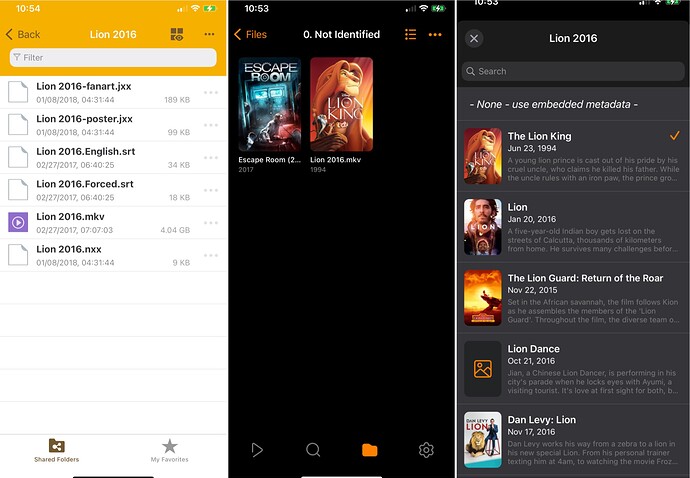Open the Lion 2016.nxx file

point(113,255)
